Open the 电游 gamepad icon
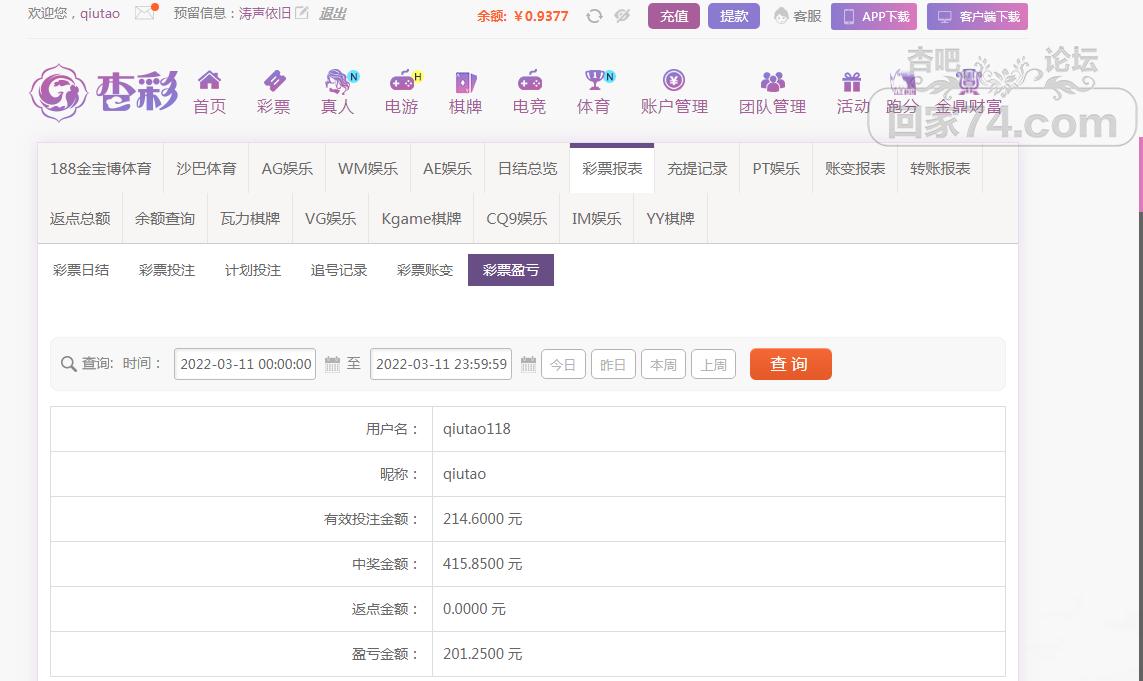This screenshot has width=1143, height=681. pyautogui.click(x=401, y=81)
